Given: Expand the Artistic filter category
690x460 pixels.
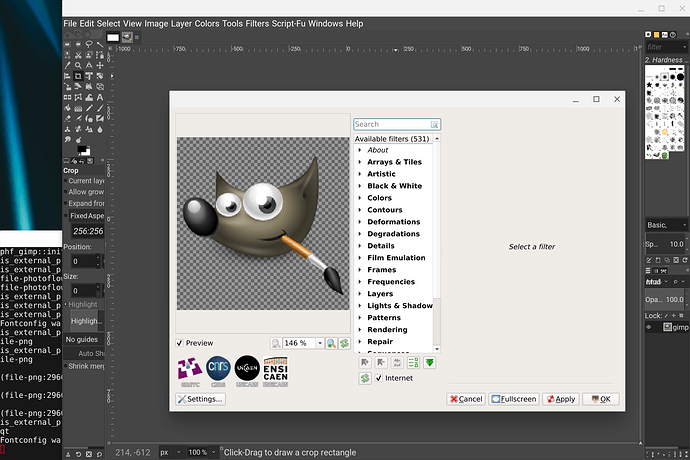Looking at the screenshot, I should click(x=360, y=174).
